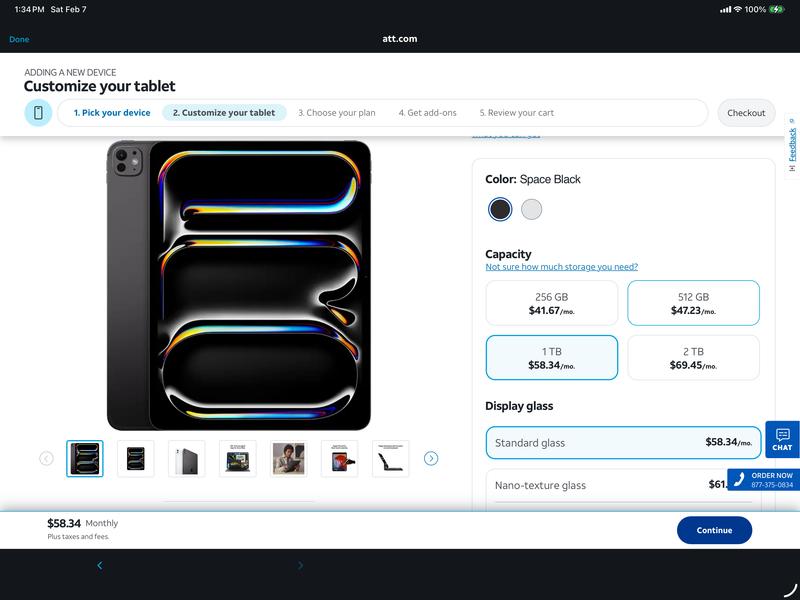Screen dimensions: 800x600
Task: Open the Feedback side tab
Action: (x=792, y=145)
